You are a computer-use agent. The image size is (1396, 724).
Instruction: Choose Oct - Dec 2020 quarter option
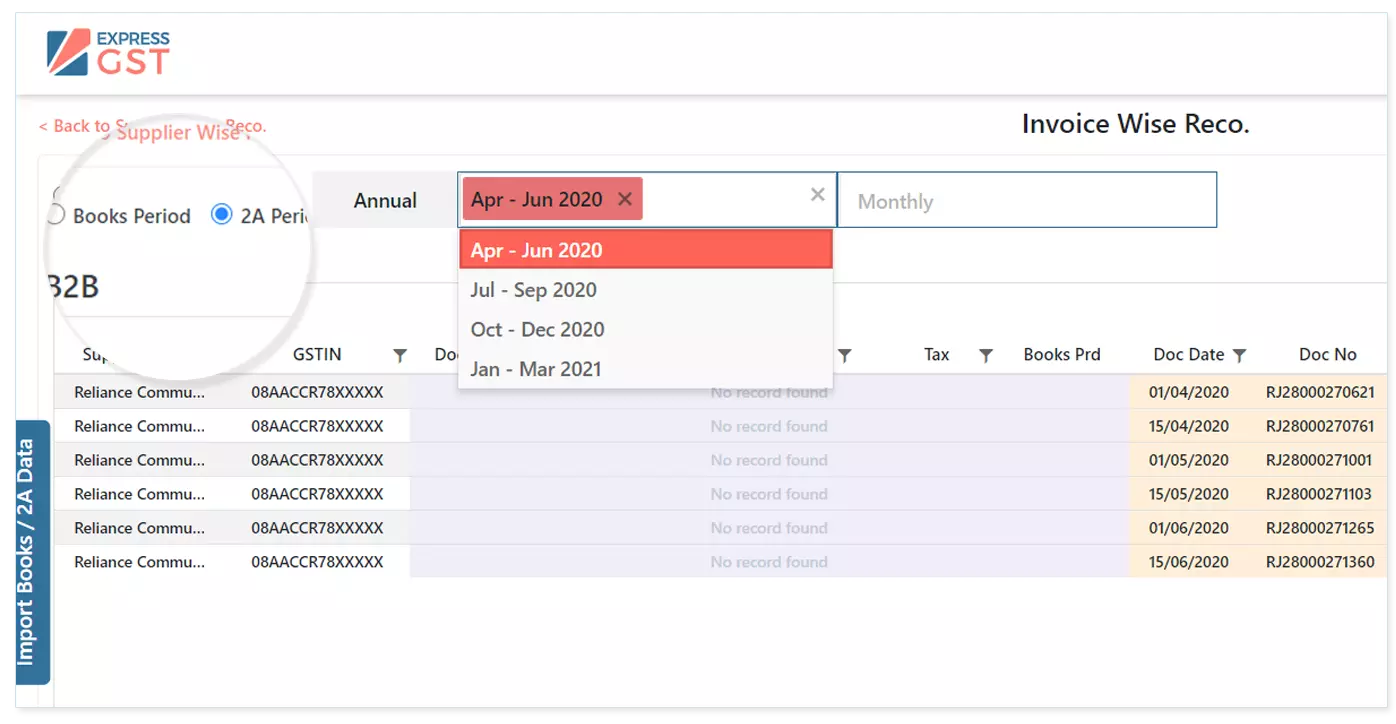point(537,329)
